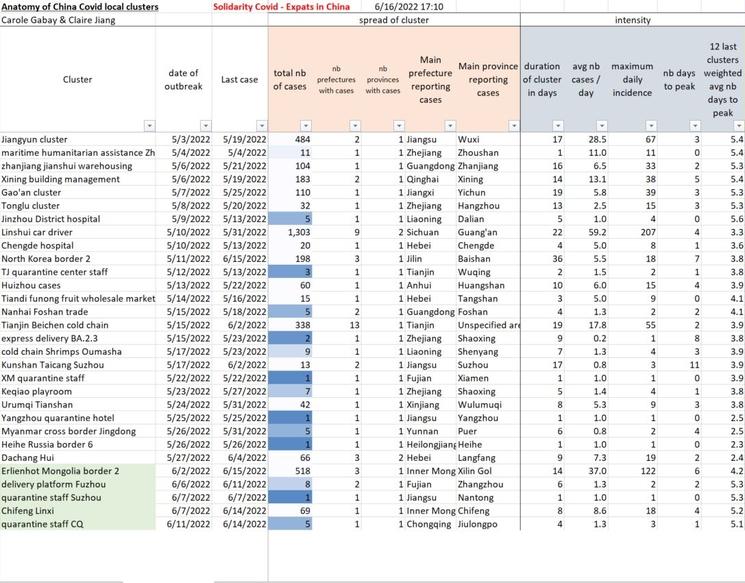Screen dimensions: 745x583
Task: Select the 'spread of cluster' header cell
Action: [x=391, y=20]
